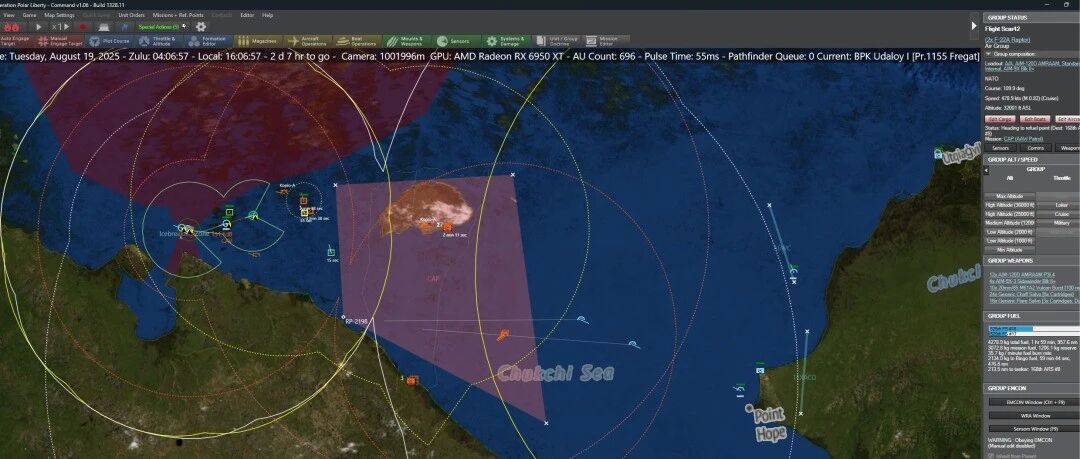Open the Unit Orders menu

[132, 14]
